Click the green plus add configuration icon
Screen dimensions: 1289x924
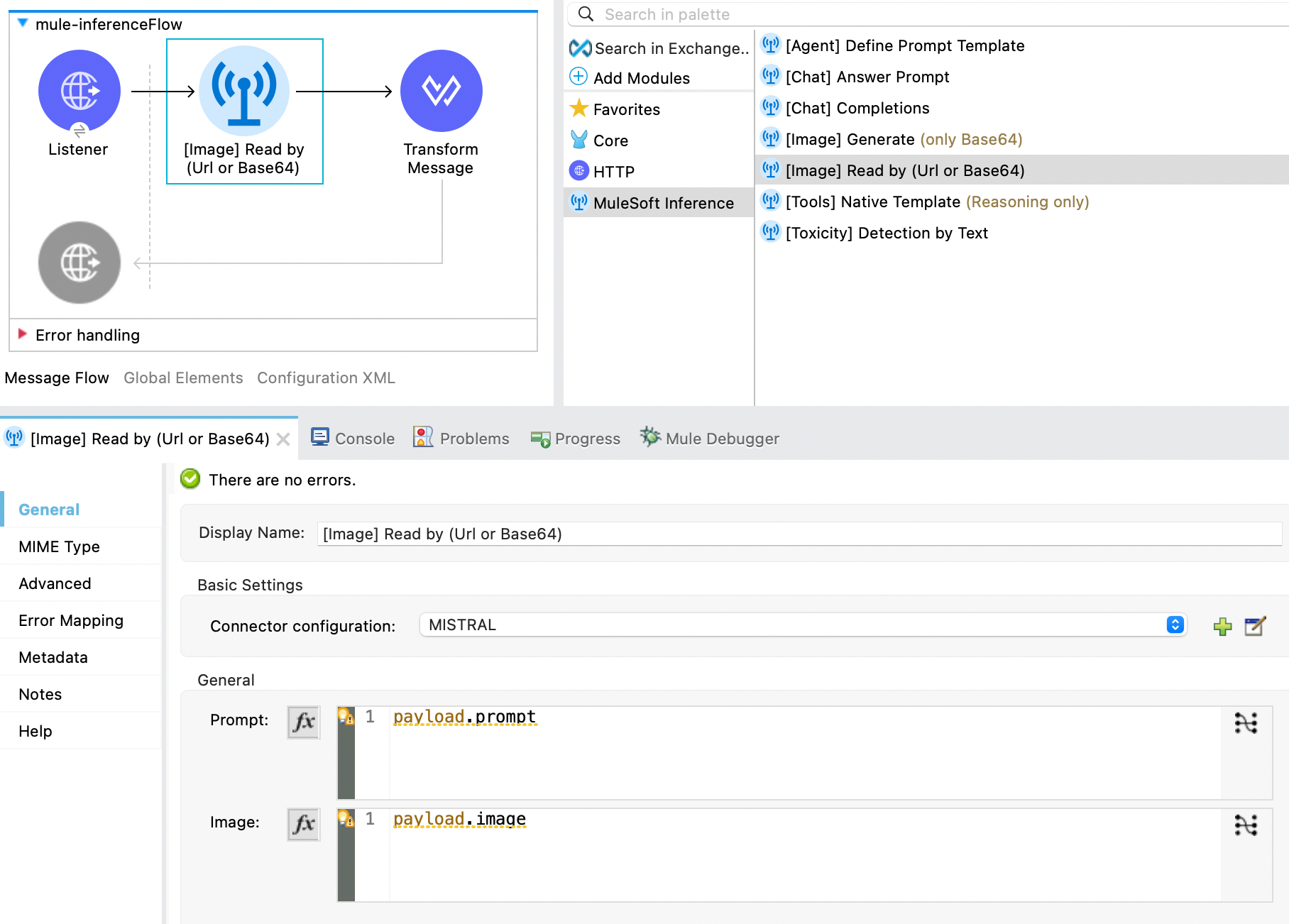pyautogui.click(x=1222, y=626)
